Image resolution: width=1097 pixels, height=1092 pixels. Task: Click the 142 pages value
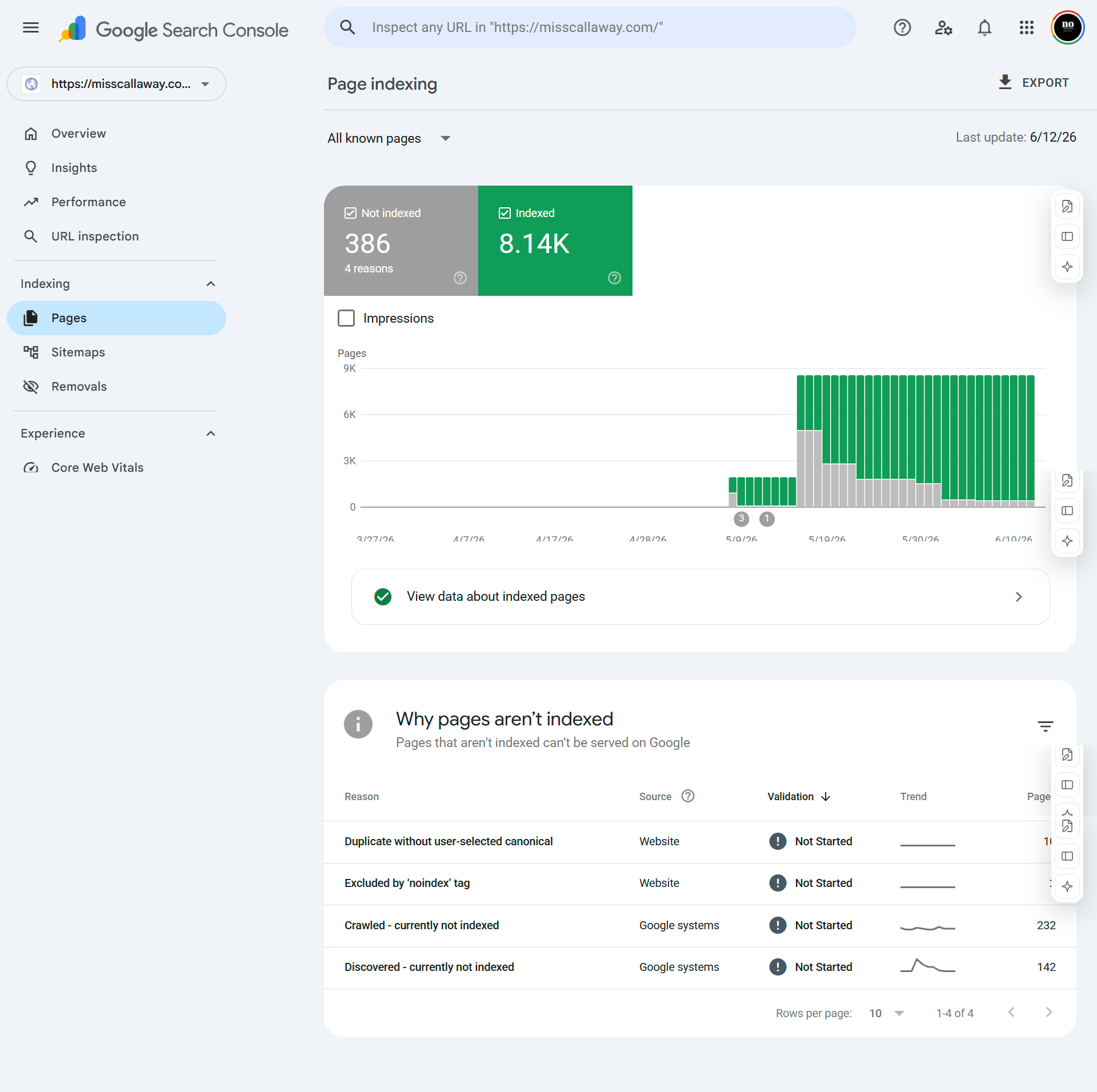1046,967
